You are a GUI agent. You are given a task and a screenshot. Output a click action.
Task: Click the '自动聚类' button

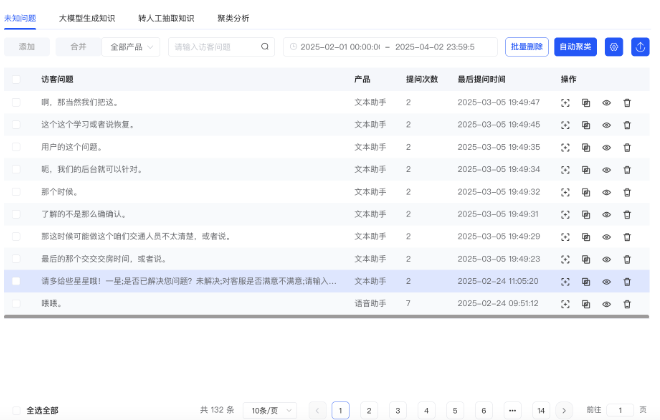click(574, 47)
